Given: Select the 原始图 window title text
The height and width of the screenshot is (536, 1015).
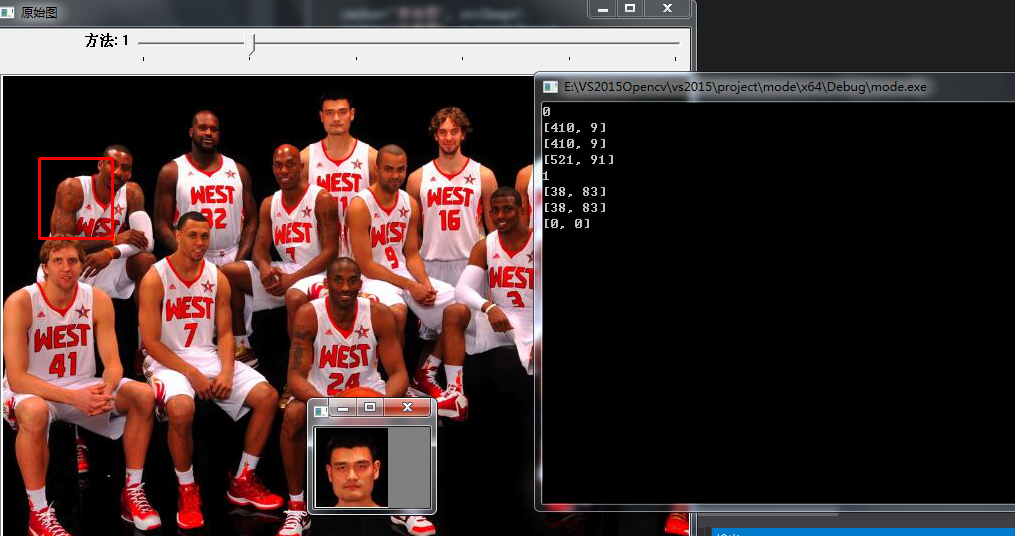Looking at the screenshot, I should (39, 12).
